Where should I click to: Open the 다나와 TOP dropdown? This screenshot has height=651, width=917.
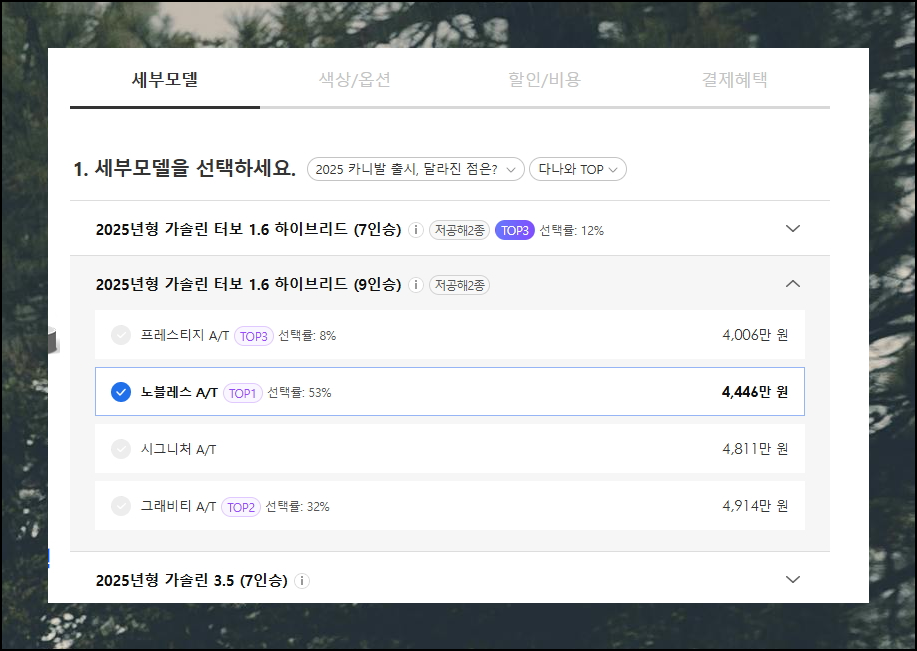pos(578,170)
